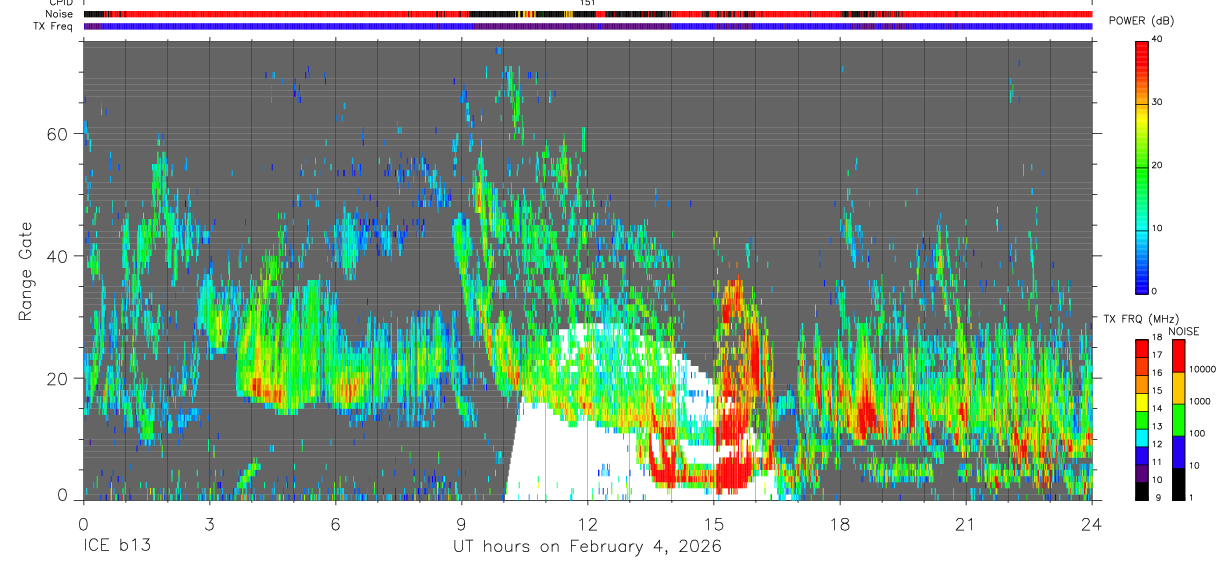Click UT hours axis tick label '18'

[x=839, y=523]
